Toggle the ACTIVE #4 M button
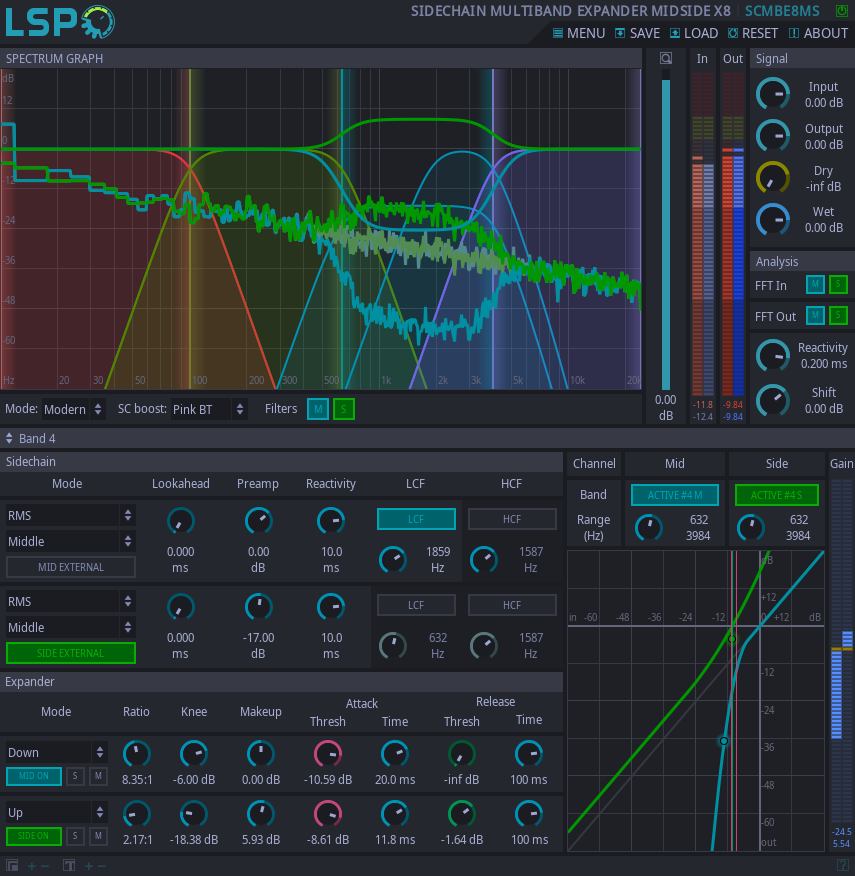 click(674, 495)
